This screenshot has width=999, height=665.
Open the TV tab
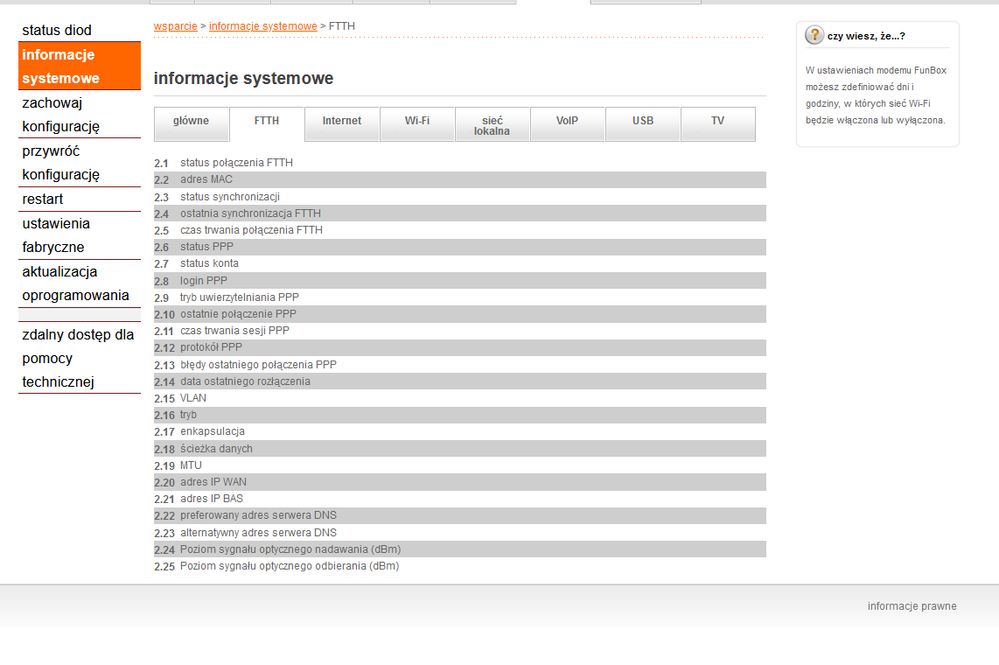point(718,121)
